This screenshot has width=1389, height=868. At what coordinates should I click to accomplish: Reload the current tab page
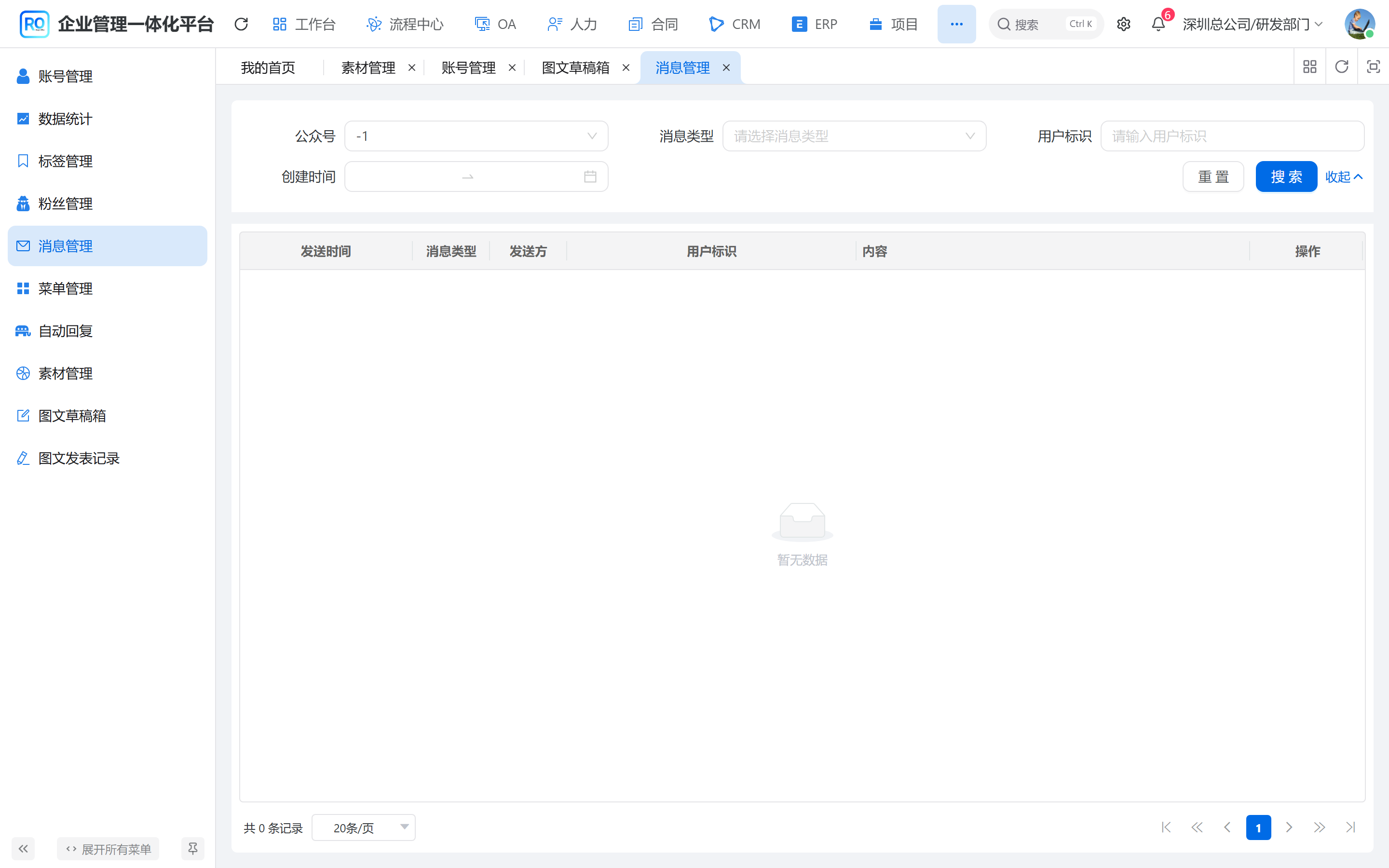click(1341, 67)
